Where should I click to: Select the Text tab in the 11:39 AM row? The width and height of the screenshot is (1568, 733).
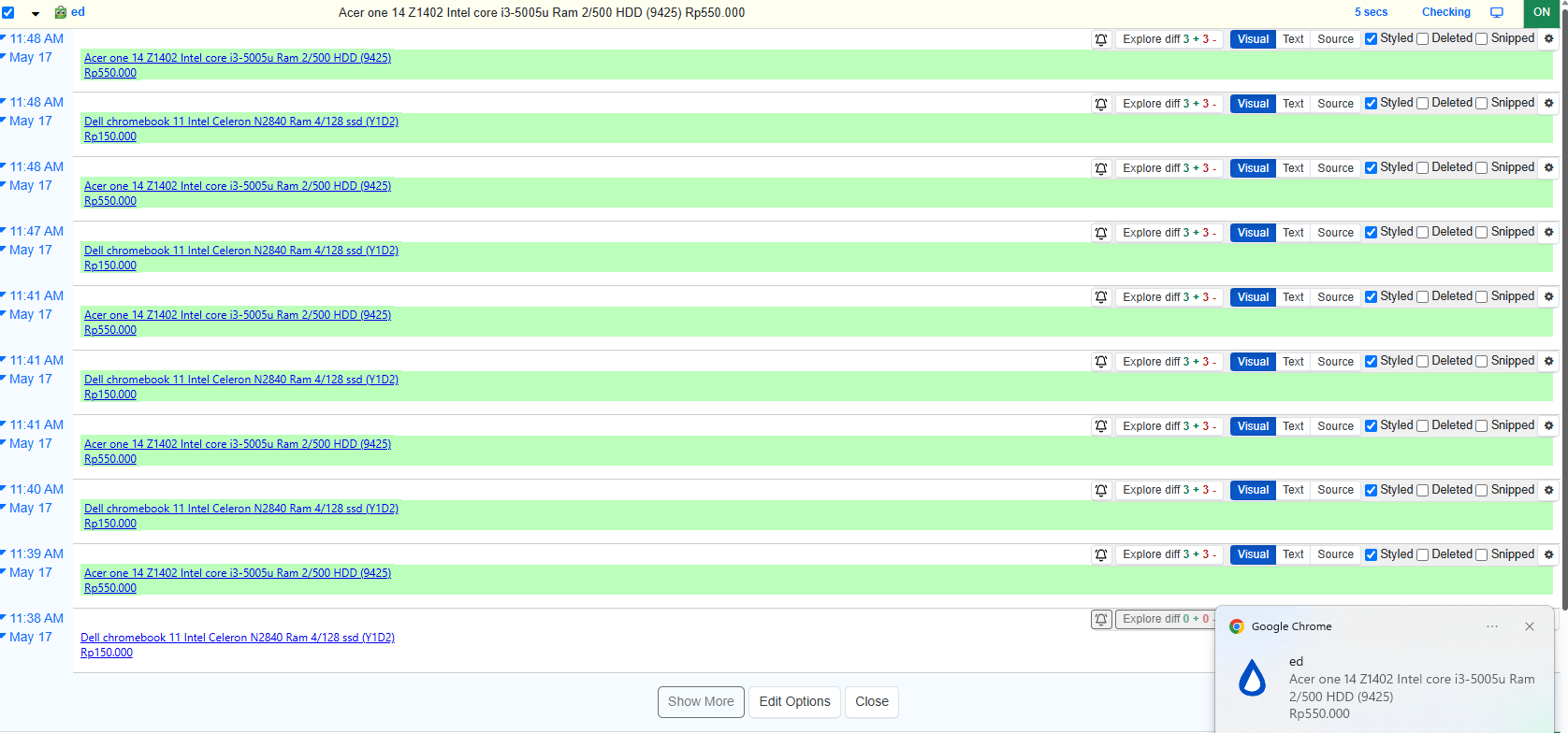point(1293,554)
